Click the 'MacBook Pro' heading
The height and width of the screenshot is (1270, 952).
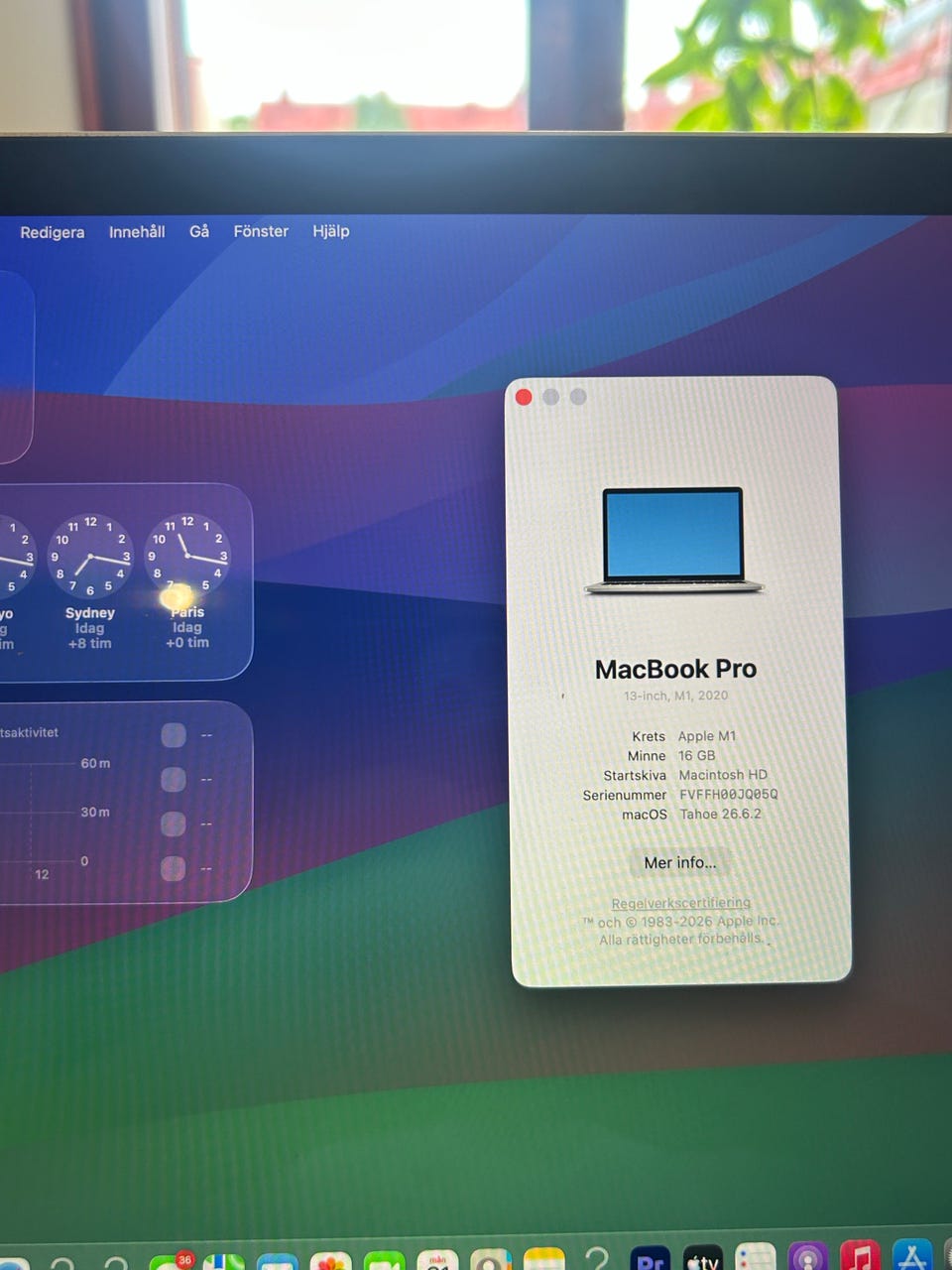tap(675, 670)
